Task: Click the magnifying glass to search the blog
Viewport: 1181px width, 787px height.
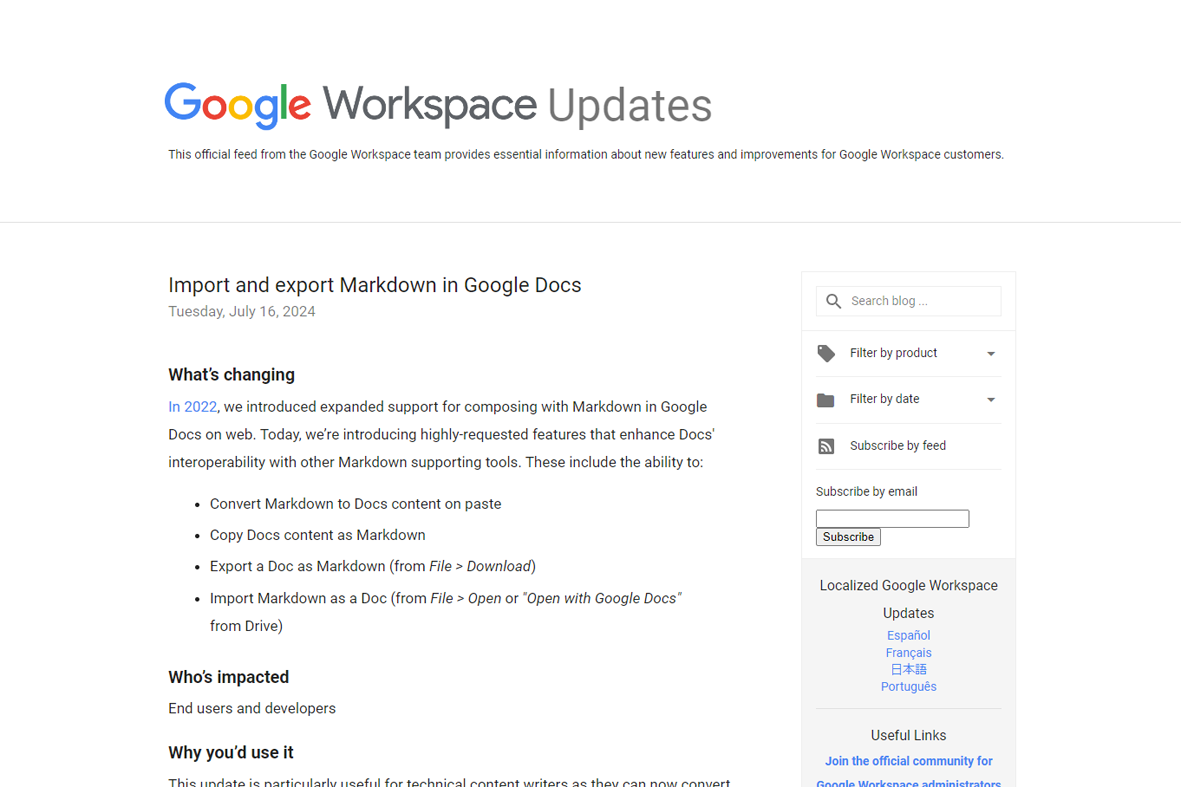Action: [833, 300]
